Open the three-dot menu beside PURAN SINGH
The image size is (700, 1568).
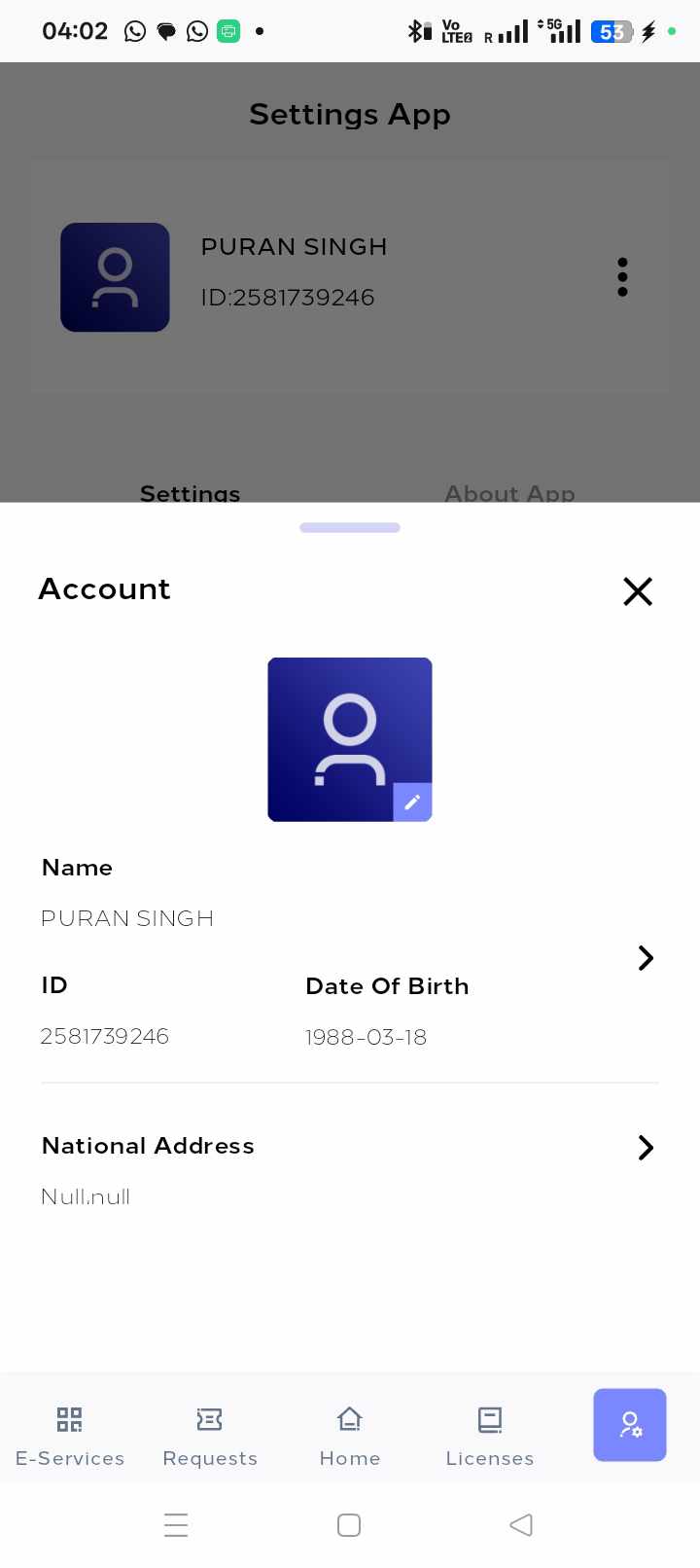click(x=622, y=277)
